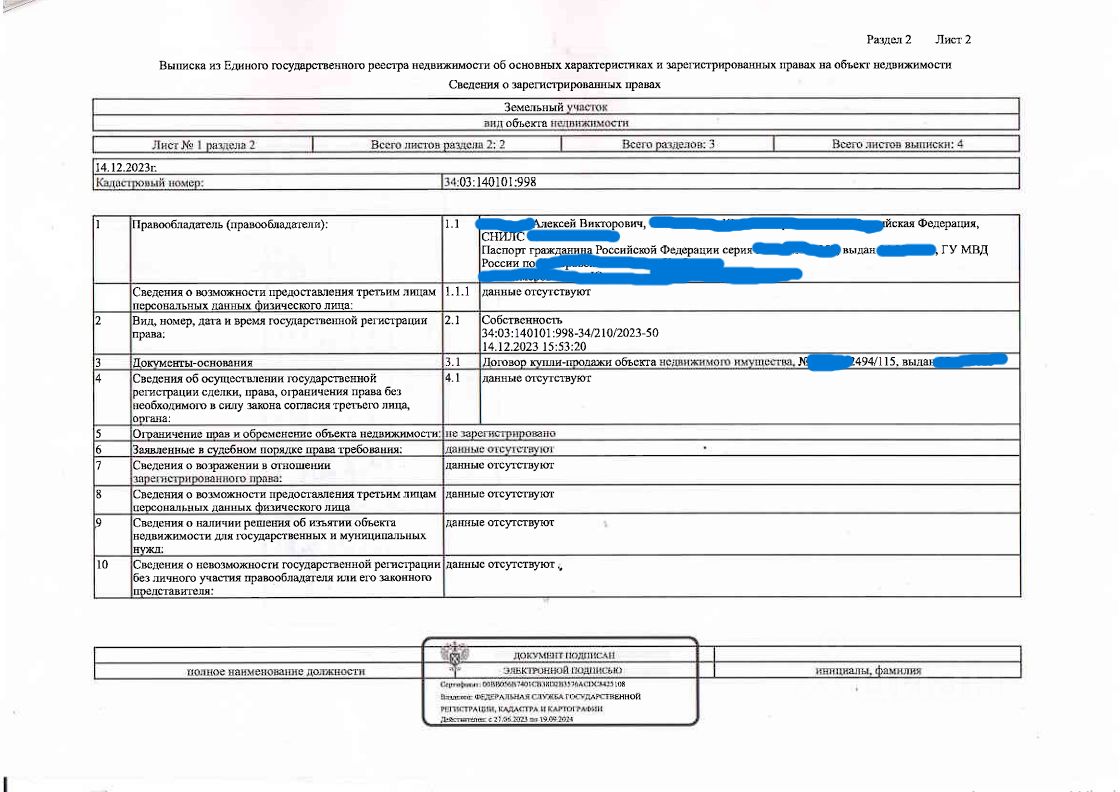Select the stamp text "ДОКУМЕНТ ПОДПИСАН"

(564, 656)
